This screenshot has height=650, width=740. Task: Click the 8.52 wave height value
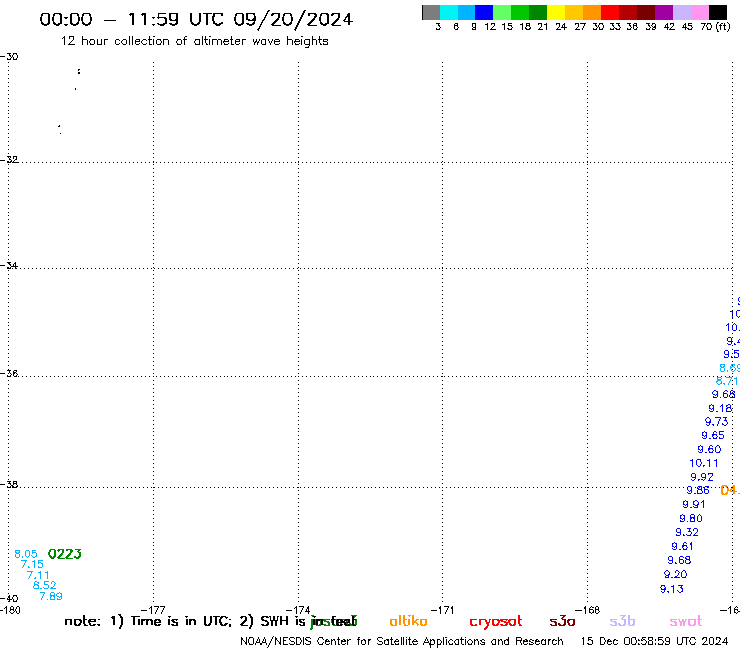click(44, 585)
